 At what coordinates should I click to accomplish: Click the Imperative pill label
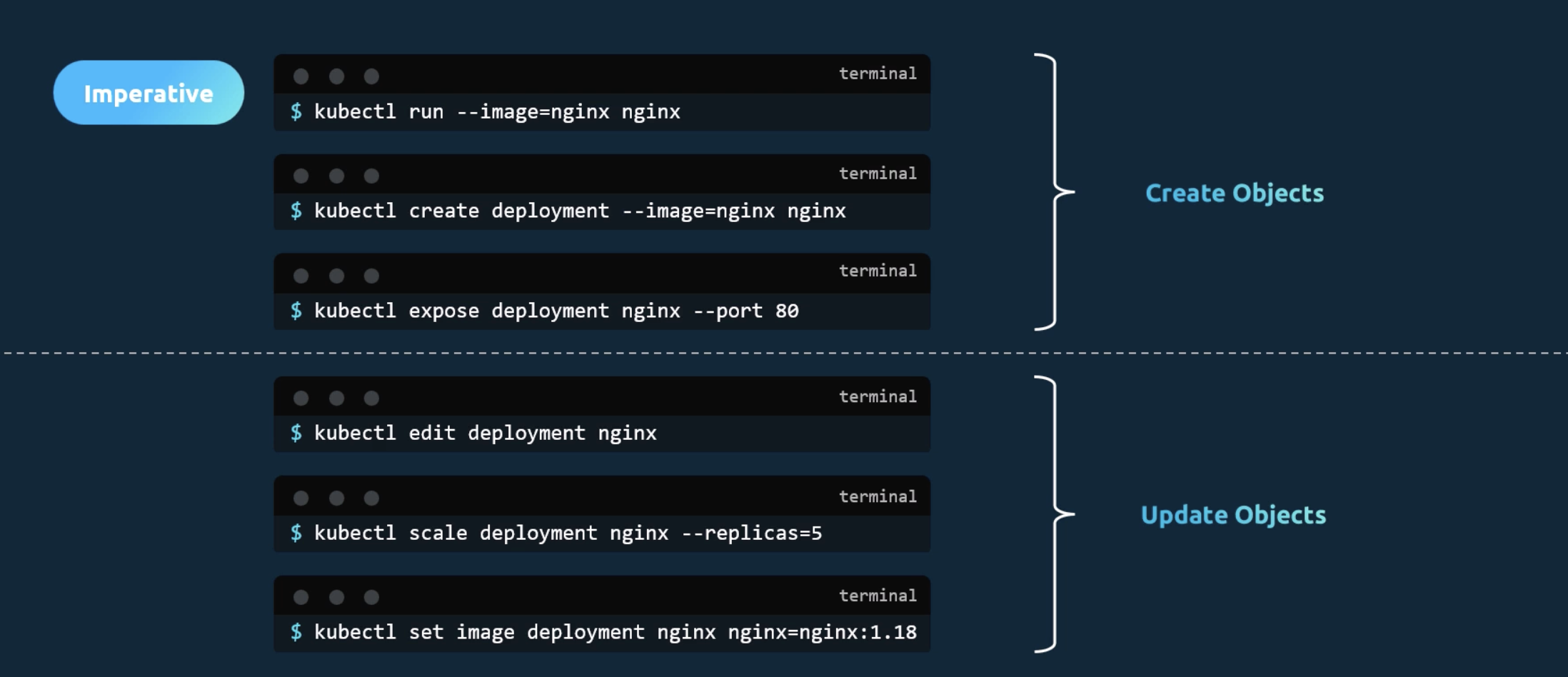[x=149, y=93]
